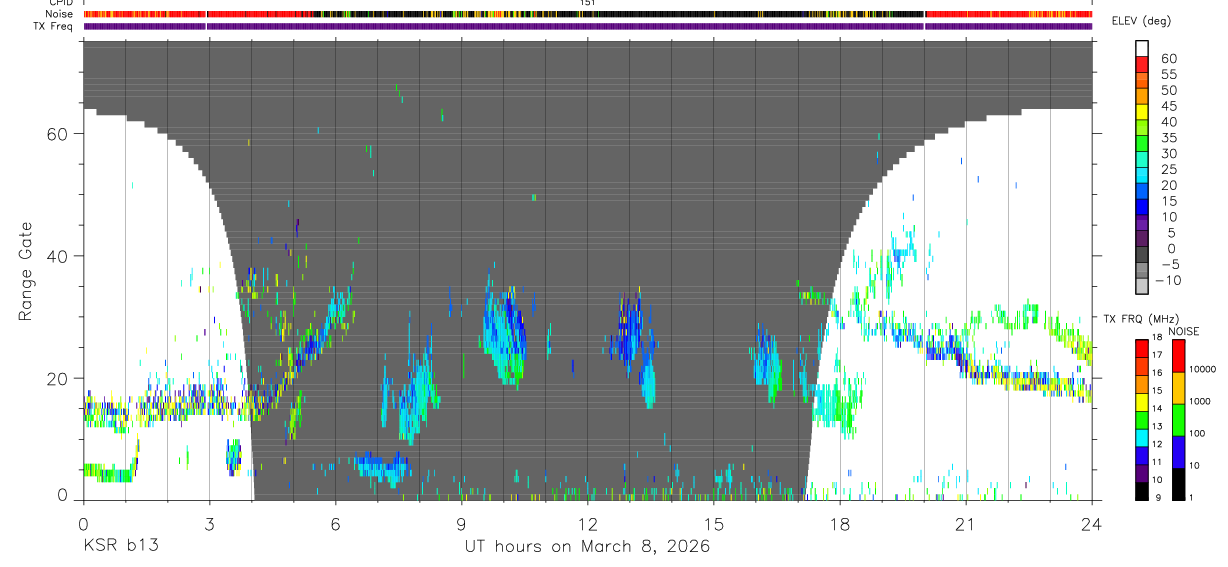This screenshot has height=567, width=1228.
Task: Select the red 17–18 MHz TX FRQ swatch
Action: coord(1142,347)
